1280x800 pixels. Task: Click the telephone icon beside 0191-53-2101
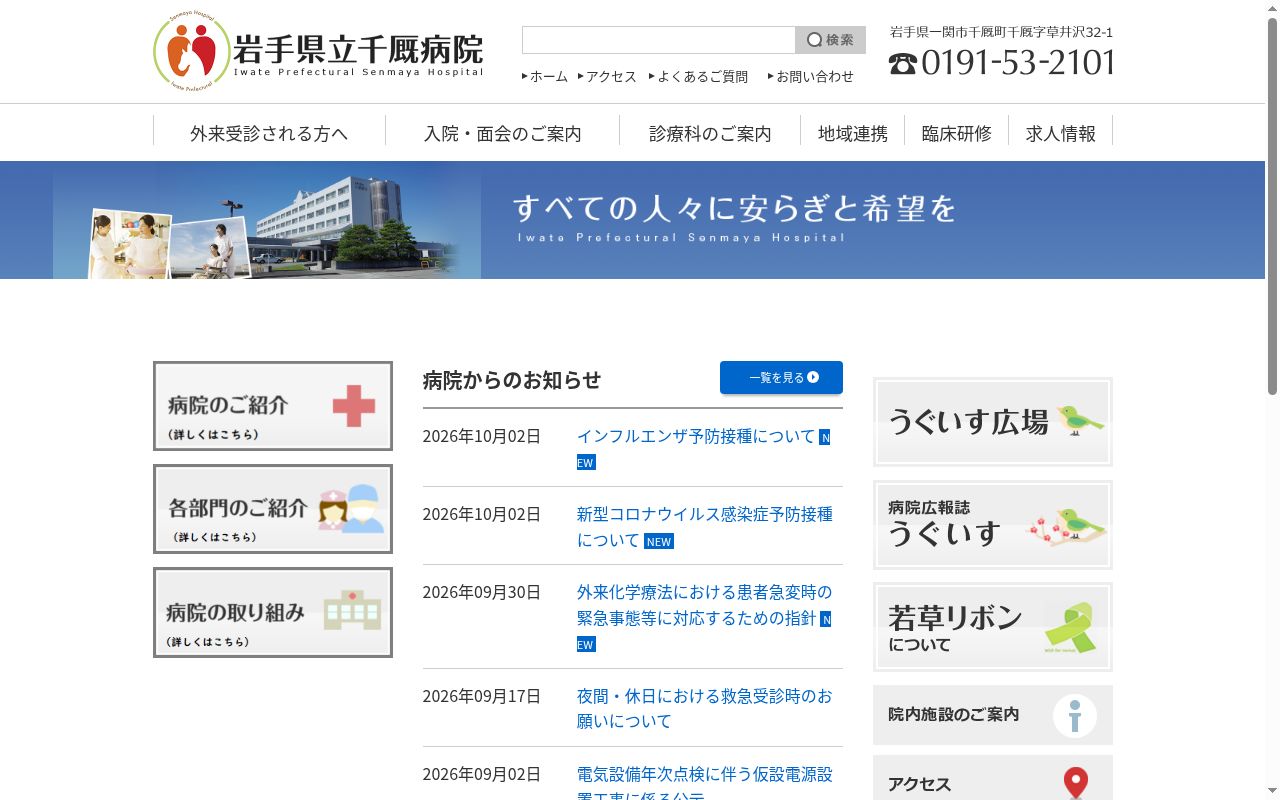(x=902, y=64)
